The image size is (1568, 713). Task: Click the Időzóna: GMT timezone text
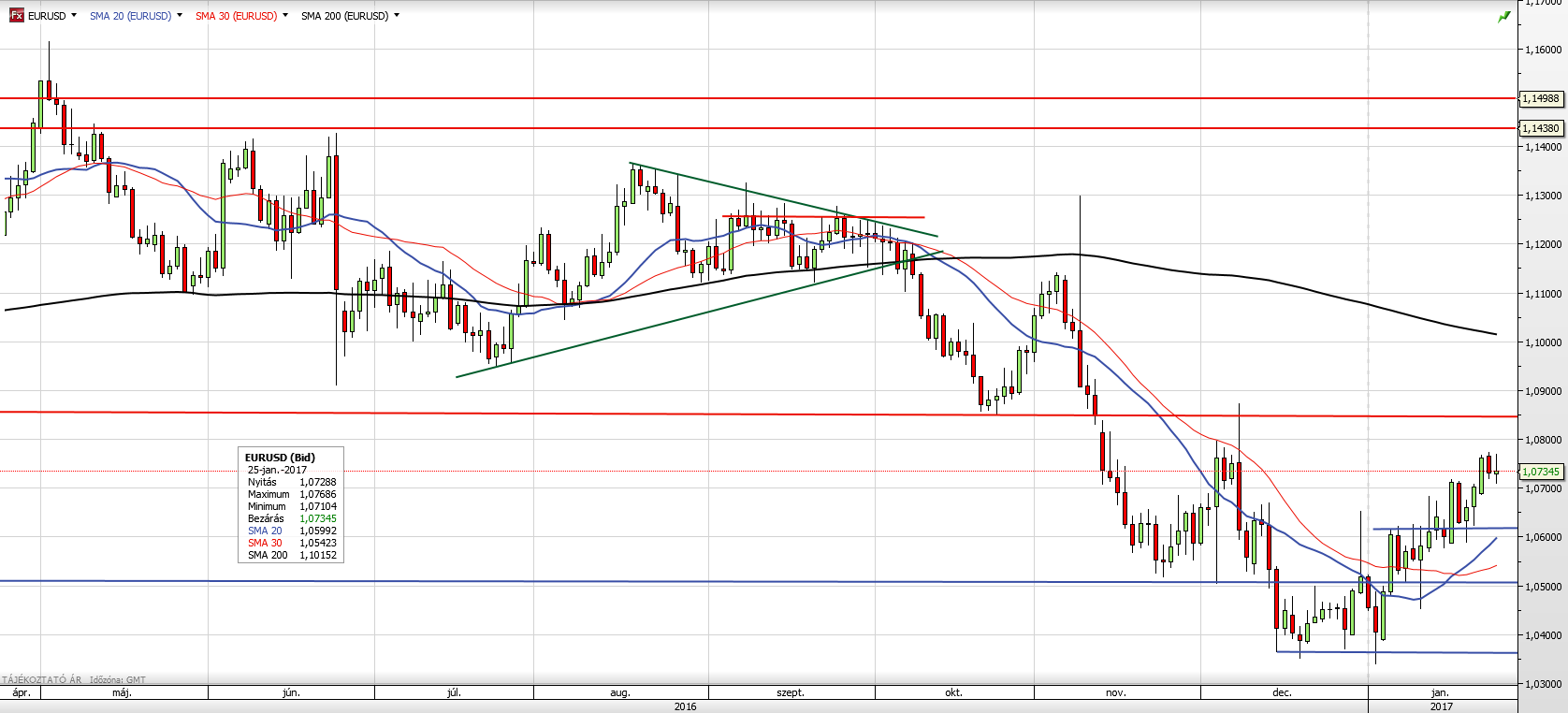118,680
